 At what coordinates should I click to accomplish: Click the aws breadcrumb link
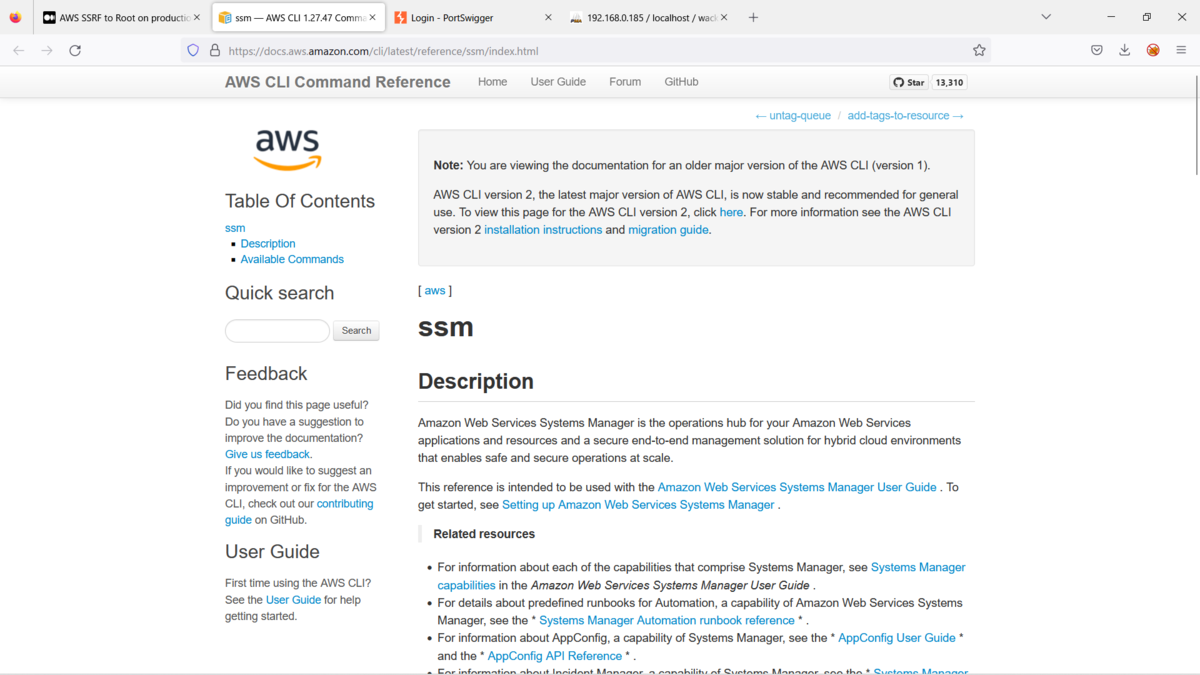(x=435, y=291)
